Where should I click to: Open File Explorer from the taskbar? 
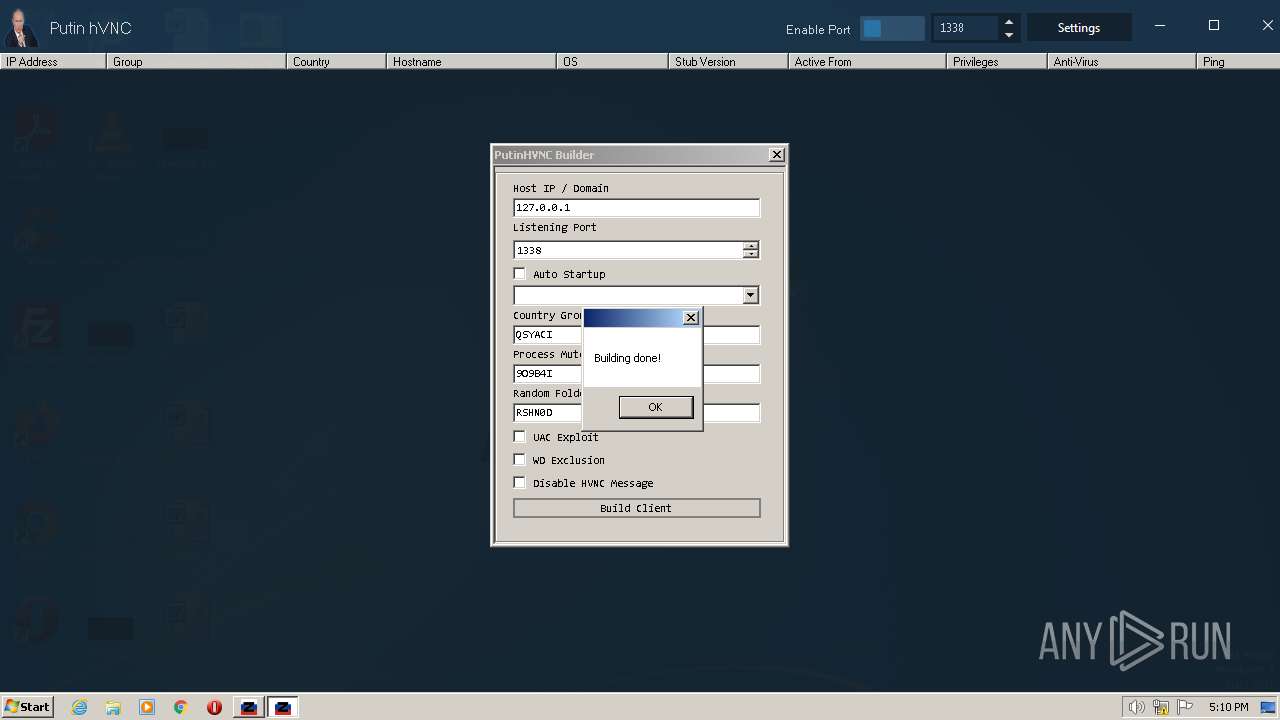pos(113,707)
